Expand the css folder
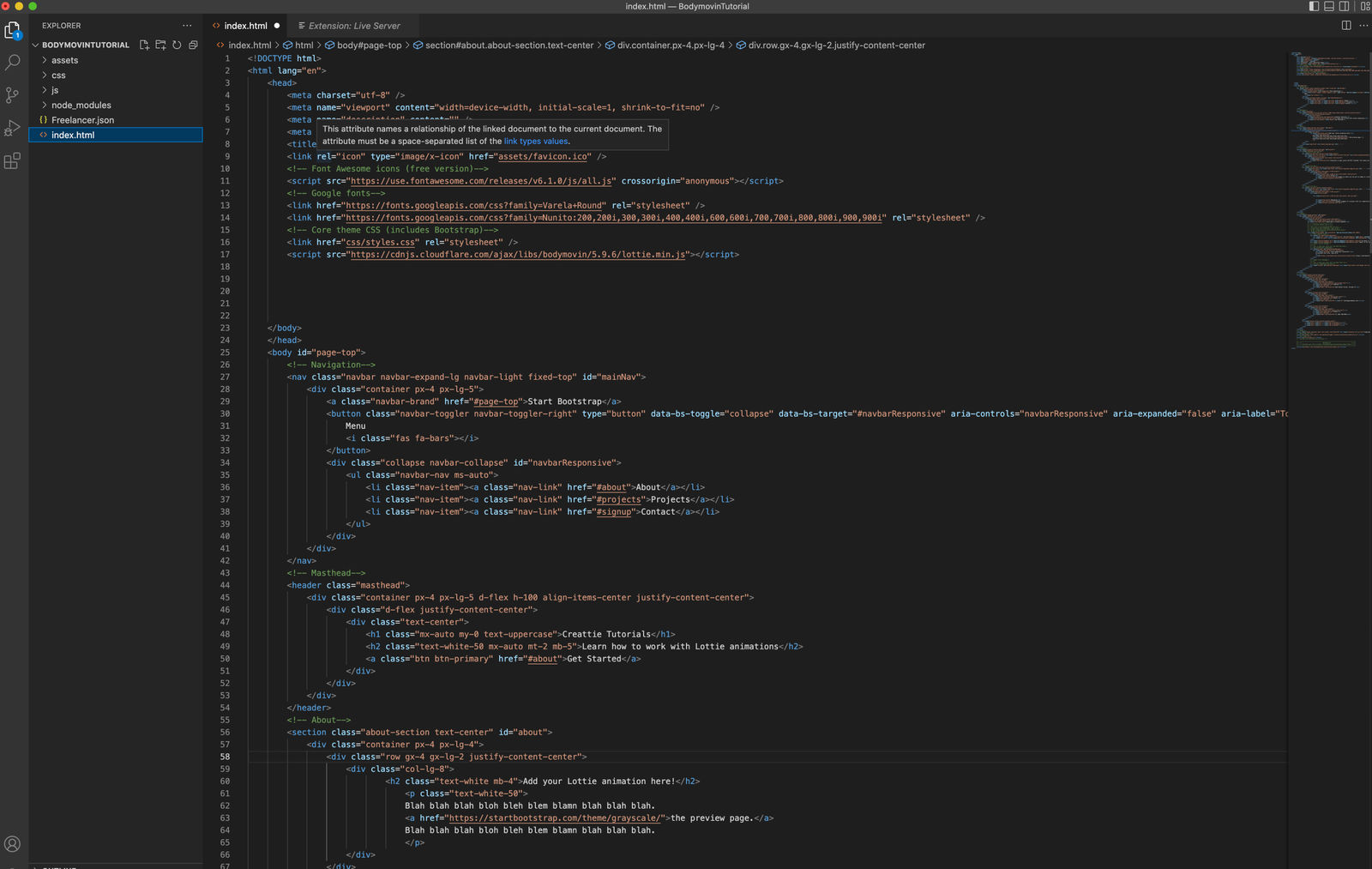1372x869 pixels. (57, 75)
